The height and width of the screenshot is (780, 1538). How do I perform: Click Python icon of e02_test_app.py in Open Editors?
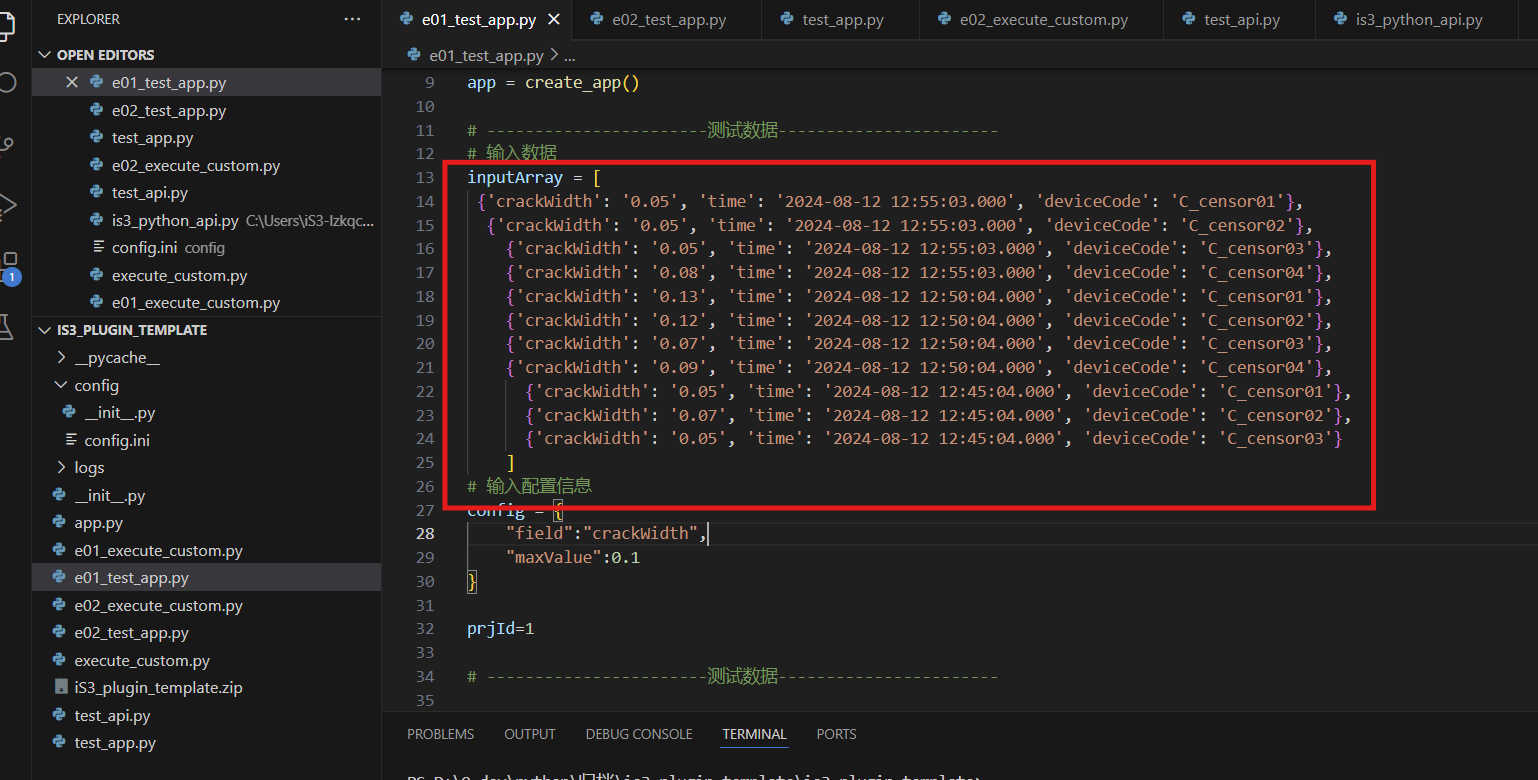point(96,110)
